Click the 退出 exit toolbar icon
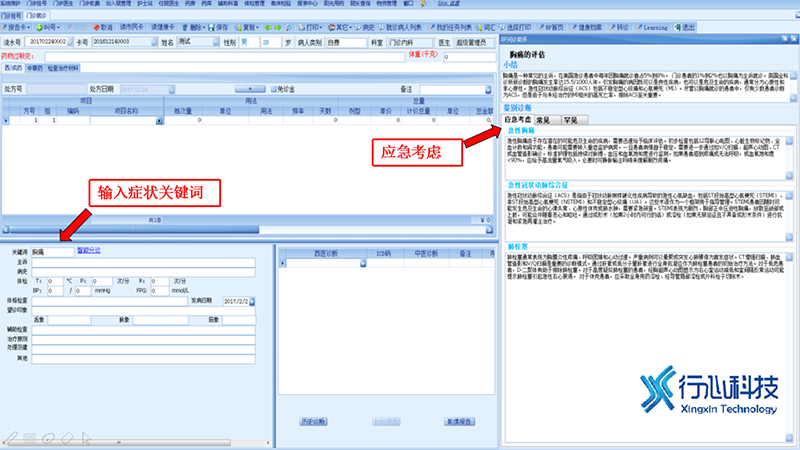This screenshot has width=800, height=450. pyautogui.click(x=685, y=28)
